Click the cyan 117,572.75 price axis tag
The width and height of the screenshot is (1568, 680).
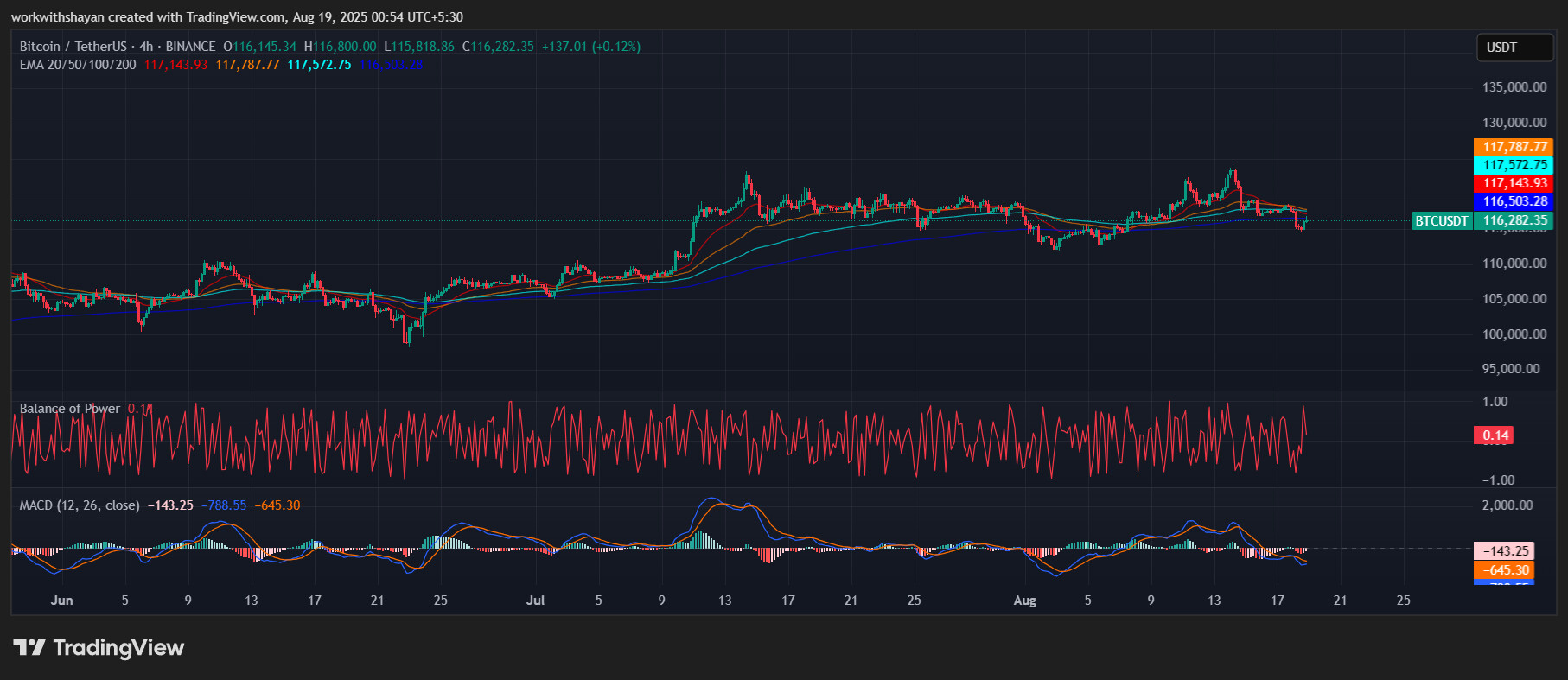tap(1513, 165)
